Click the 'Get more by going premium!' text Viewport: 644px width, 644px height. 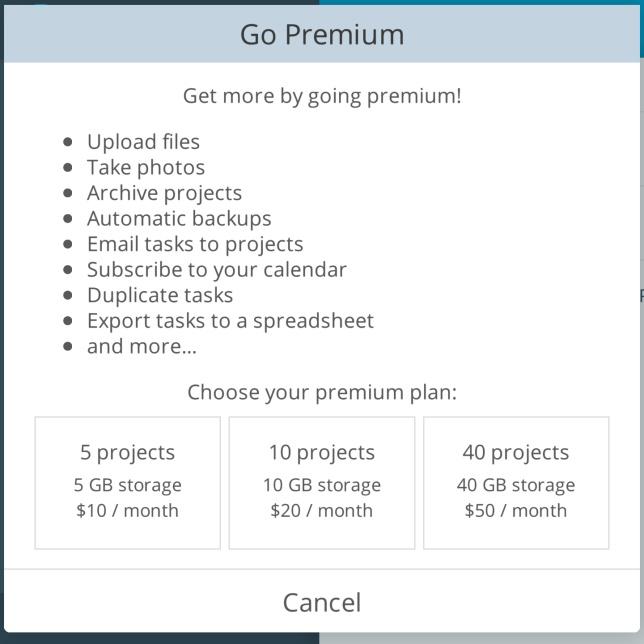click(321, 96)
